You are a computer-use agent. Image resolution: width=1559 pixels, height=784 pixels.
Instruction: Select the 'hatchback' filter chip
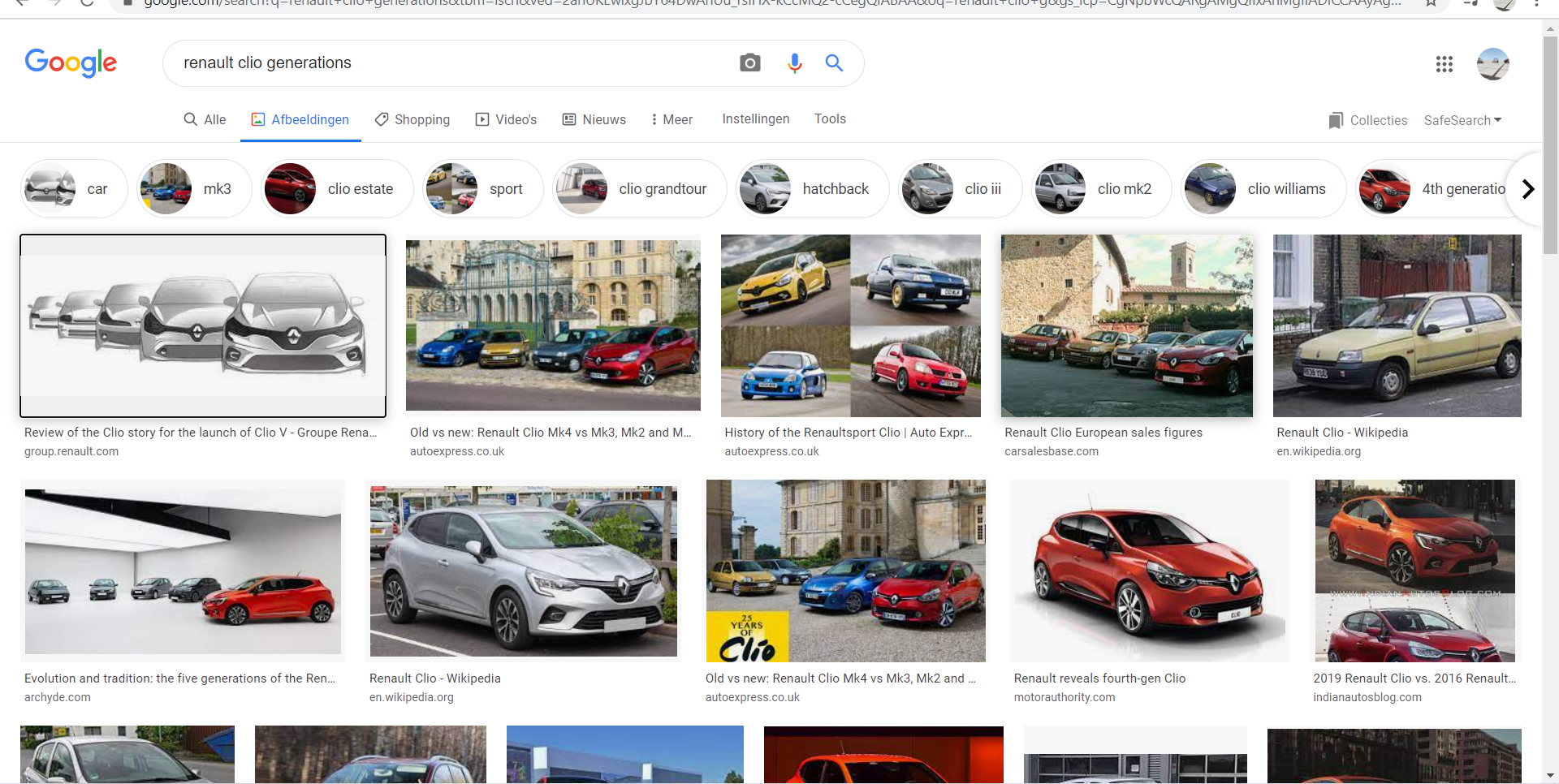[812, 189]
